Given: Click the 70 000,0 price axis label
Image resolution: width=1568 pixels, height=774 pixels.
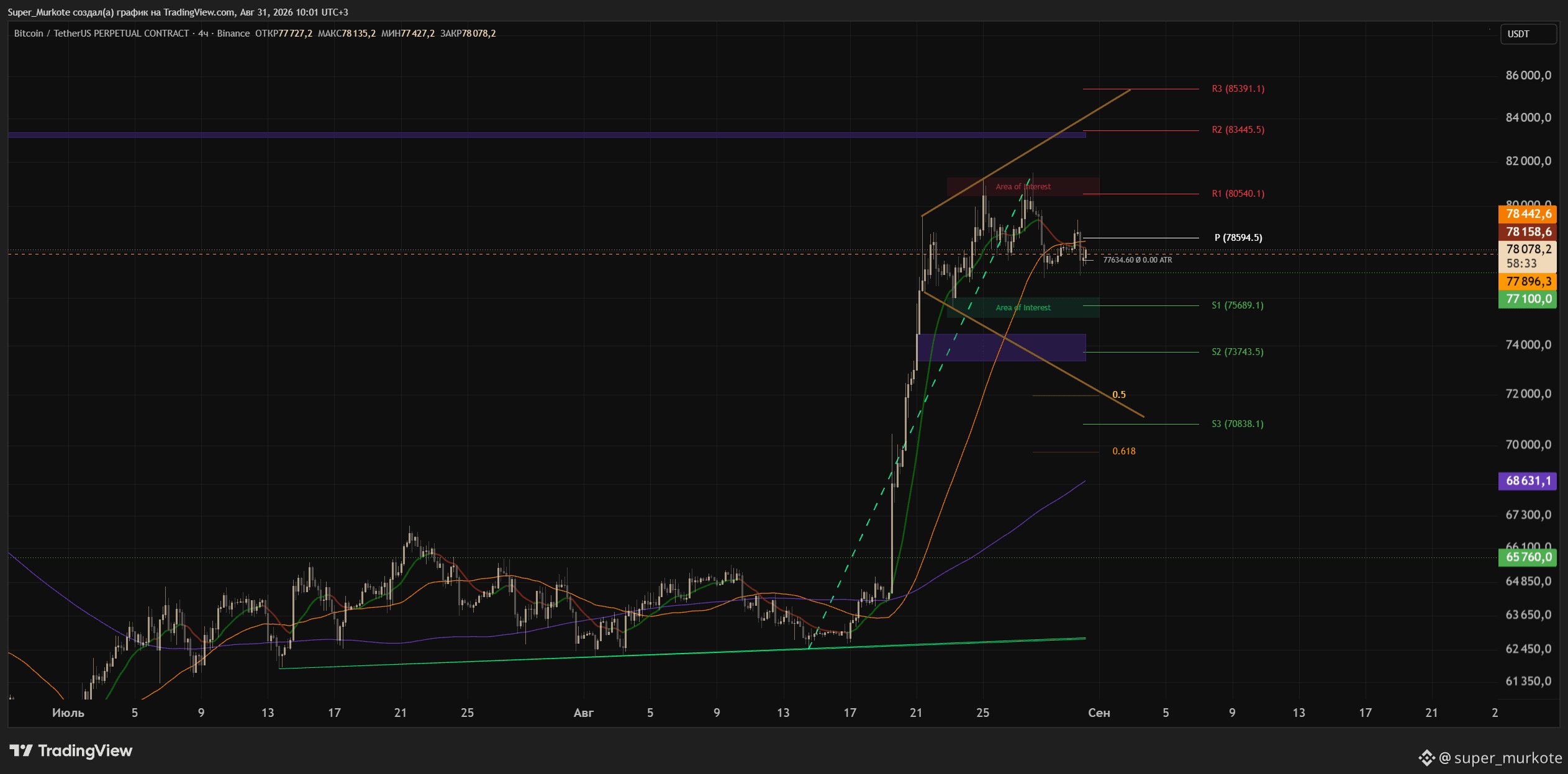Looking at the screenshot, I should (1528, 445).
